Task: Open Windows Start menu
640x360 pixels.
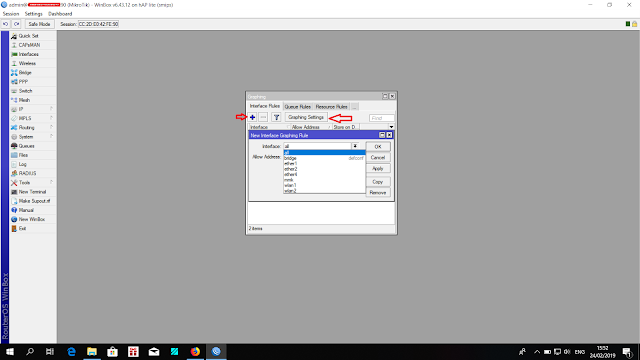Action: tap(10, 352)
